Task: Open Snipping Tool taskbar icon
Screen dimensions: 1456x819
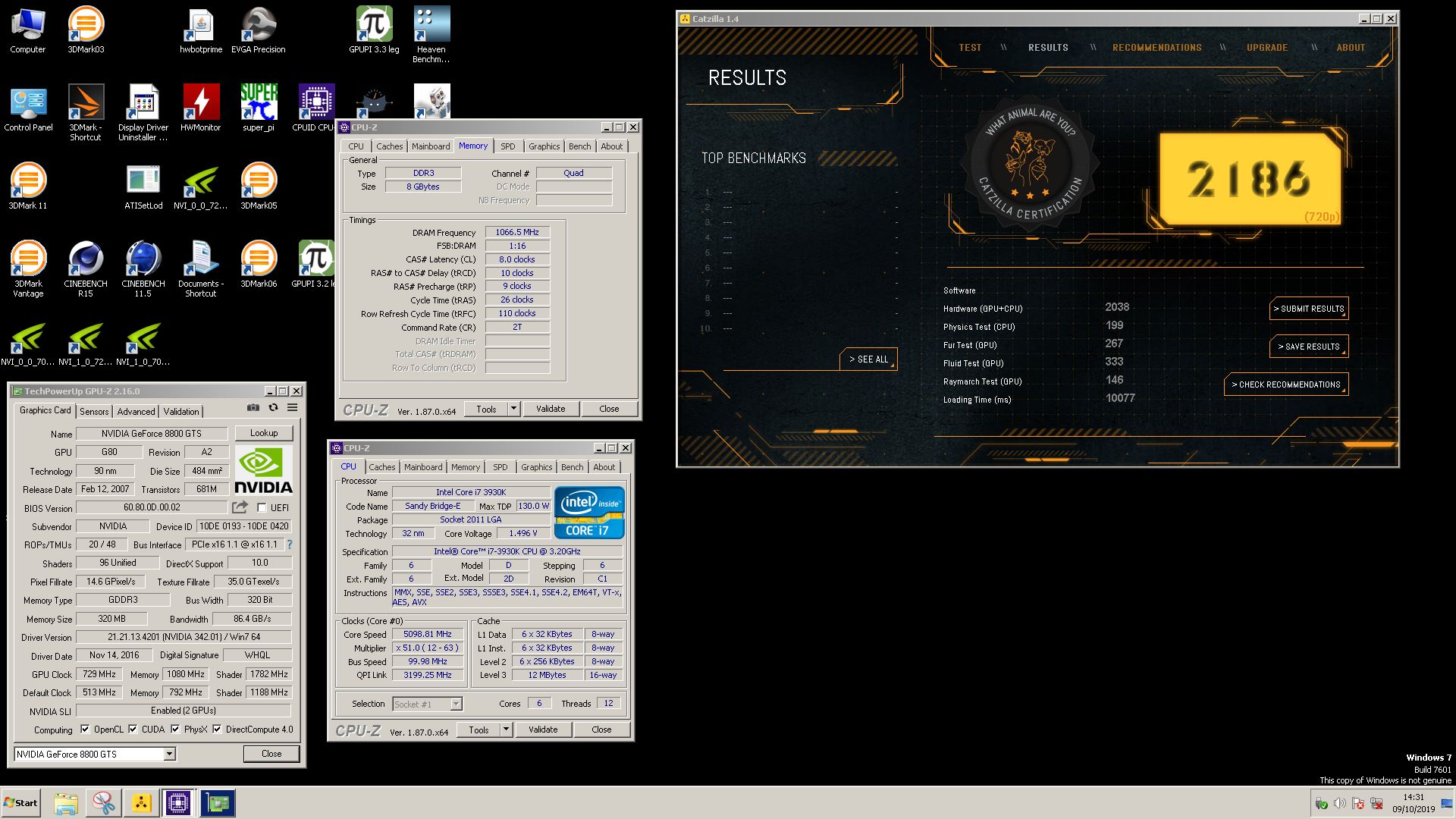Action: point(104,803)
